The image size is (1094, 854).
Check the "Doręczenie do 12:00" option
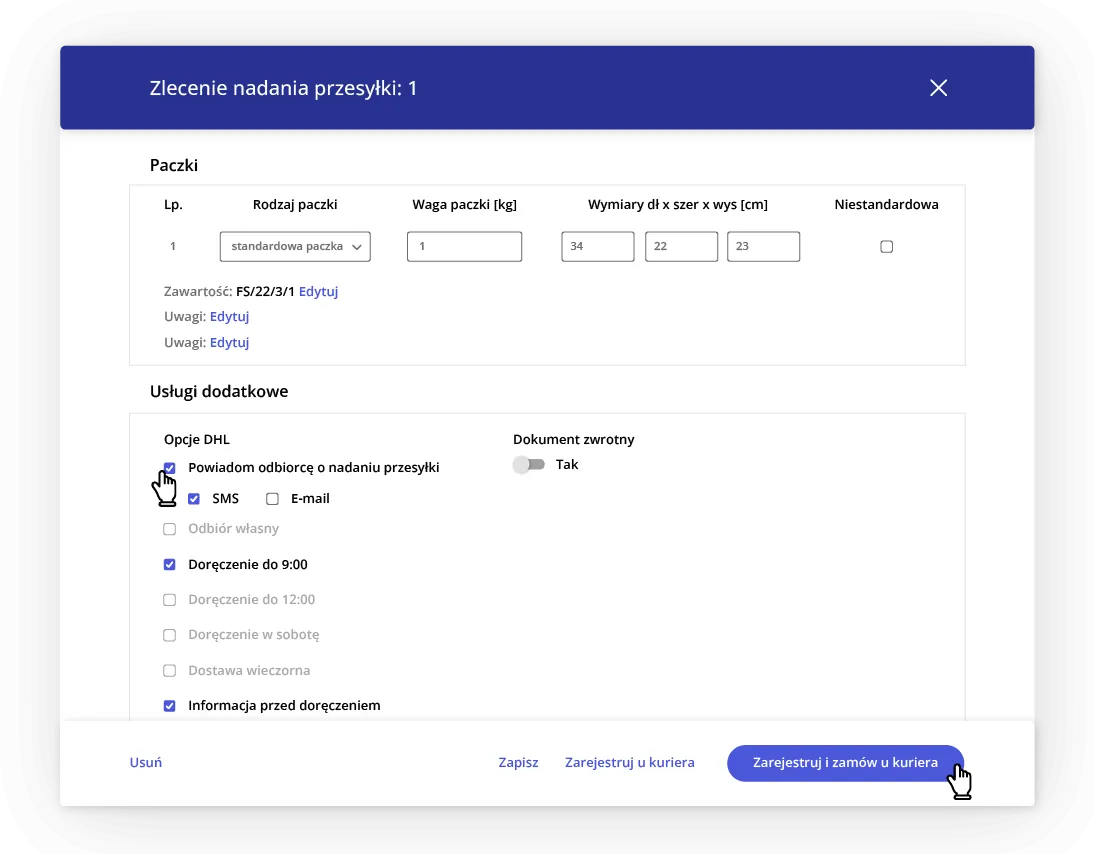point(169,599)
